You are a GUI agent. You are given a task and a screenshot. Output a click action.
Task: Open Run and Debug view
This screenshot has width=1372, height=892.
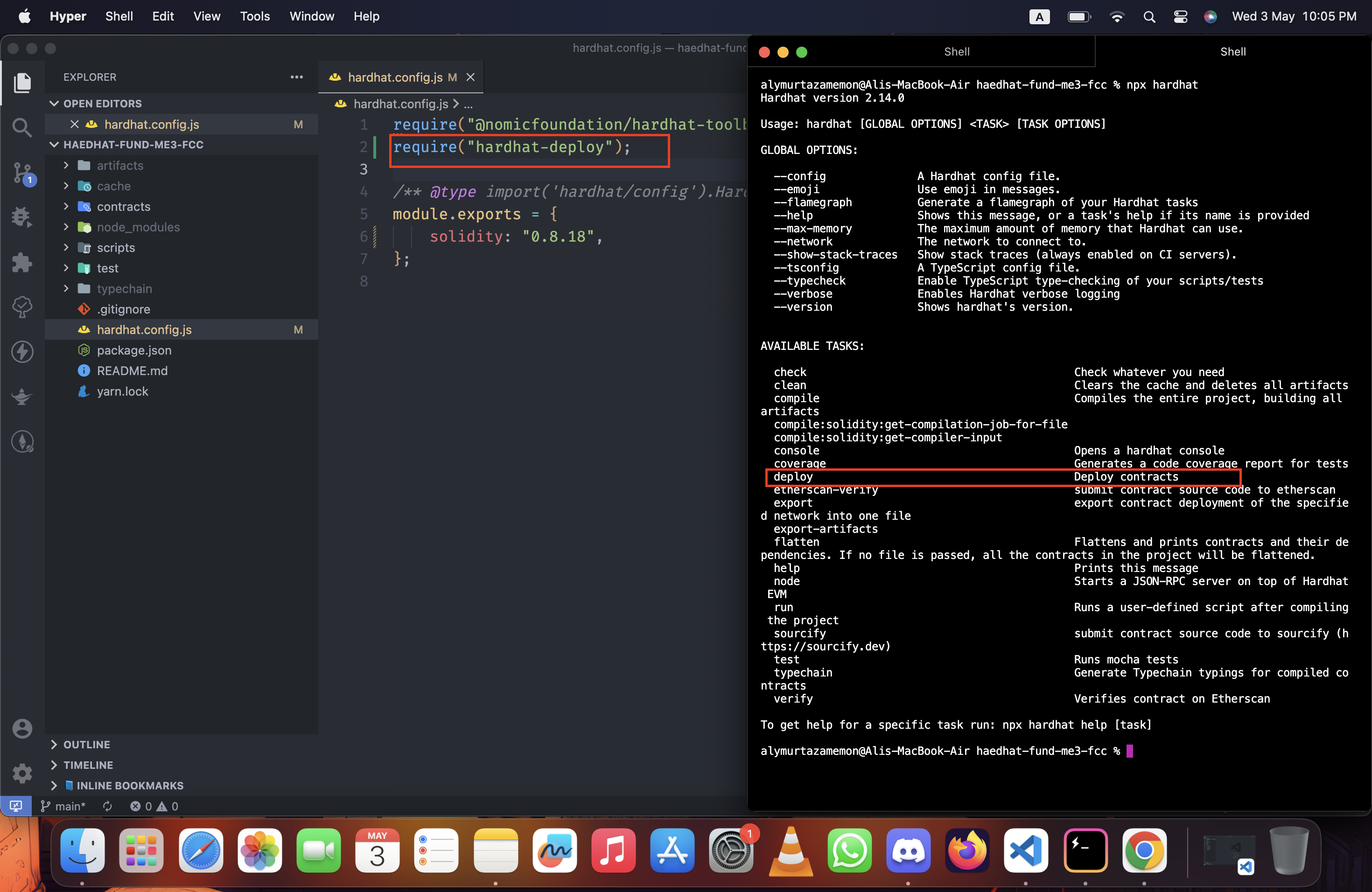click(22, 217)
